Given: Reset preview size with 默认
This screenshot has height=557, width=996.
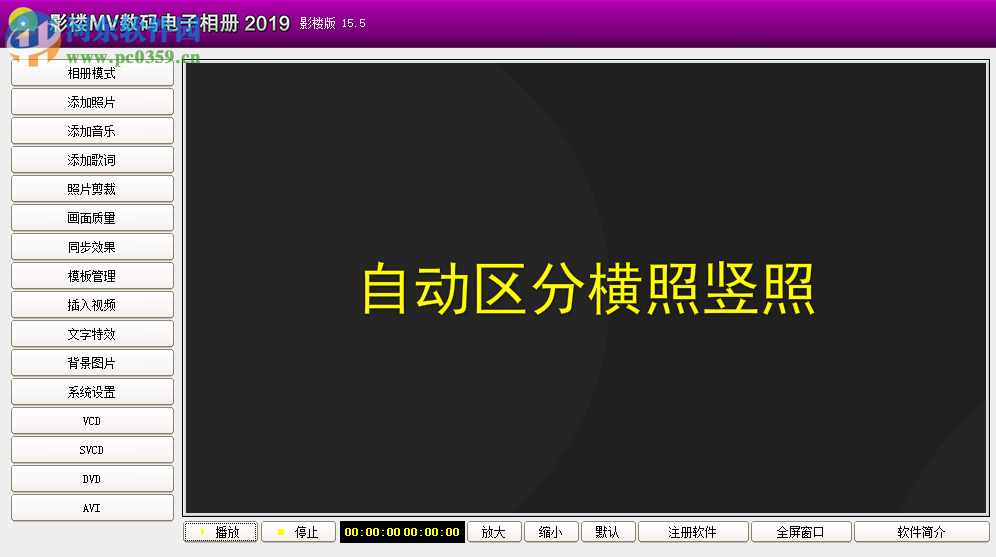Looking at the screenshot, I should point(608,532).
